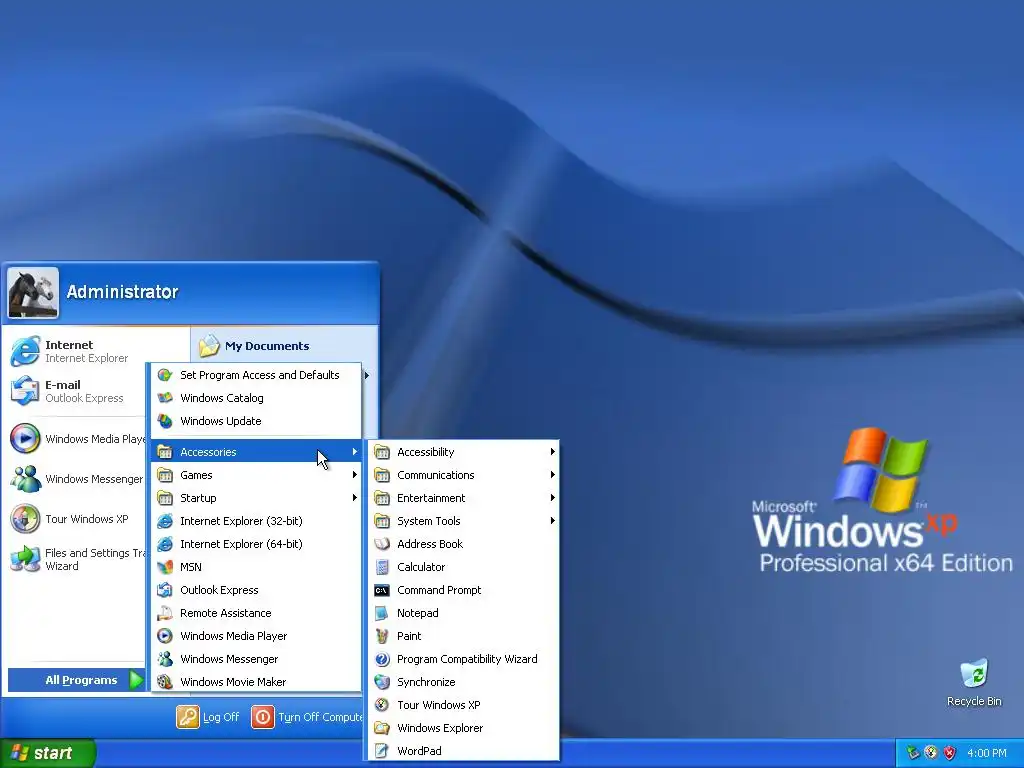
Task: Open WordPad
Action: coord(464,751)
